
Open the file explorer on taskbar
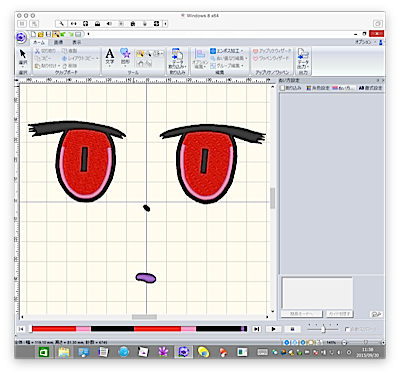click(x=64, y=352)
